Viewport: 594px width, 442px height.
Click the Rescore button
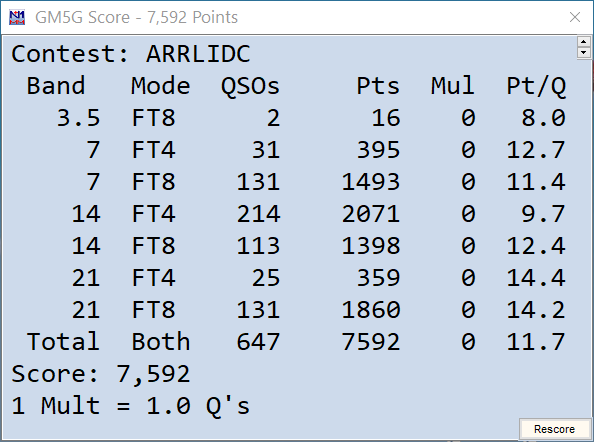point(554,429)
